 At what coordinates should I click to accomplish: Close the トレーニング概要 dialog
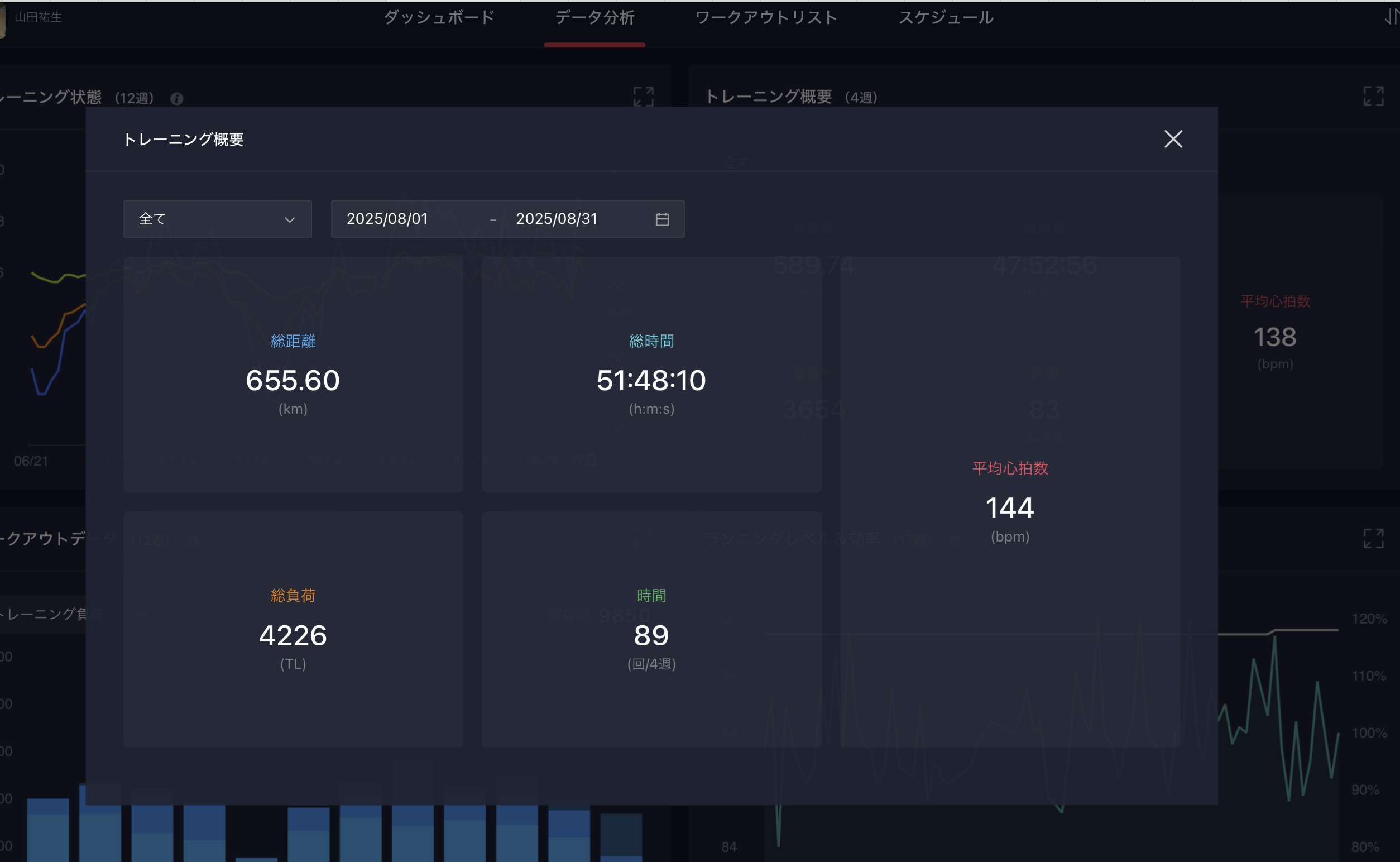[1173, 139]
